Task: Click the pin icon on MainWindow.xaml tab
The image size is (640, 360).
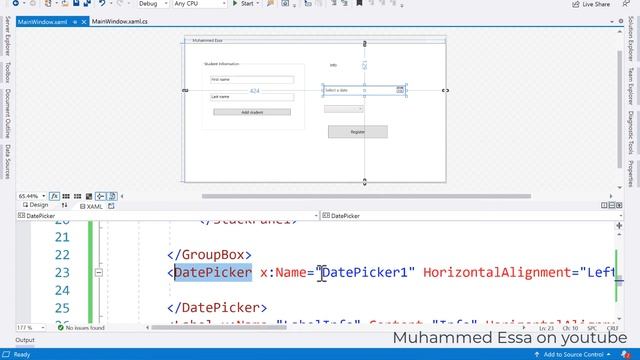Action: point(75,22)
